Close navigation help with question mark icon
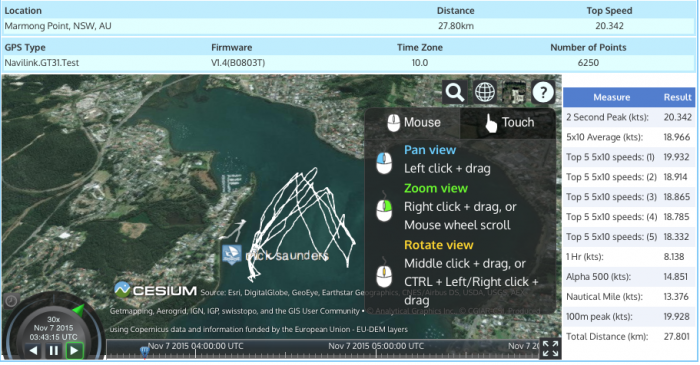 543,92
